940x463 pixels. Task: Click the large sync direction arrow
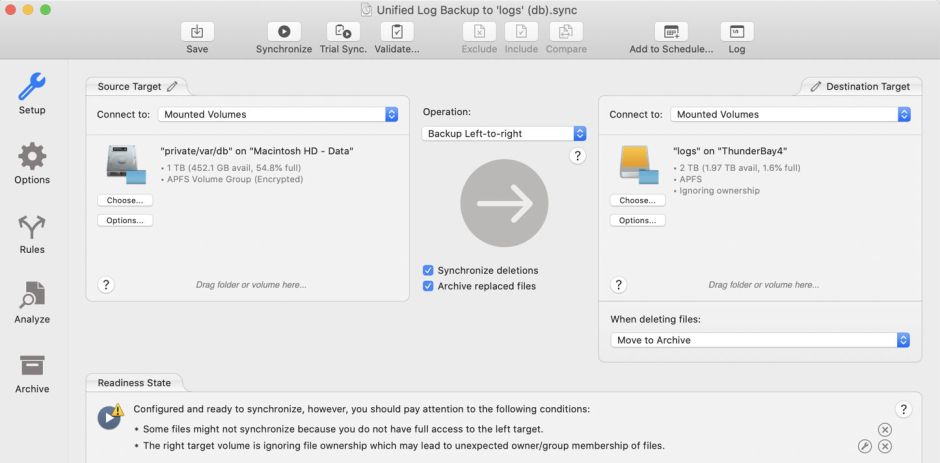tap(504, 203)
